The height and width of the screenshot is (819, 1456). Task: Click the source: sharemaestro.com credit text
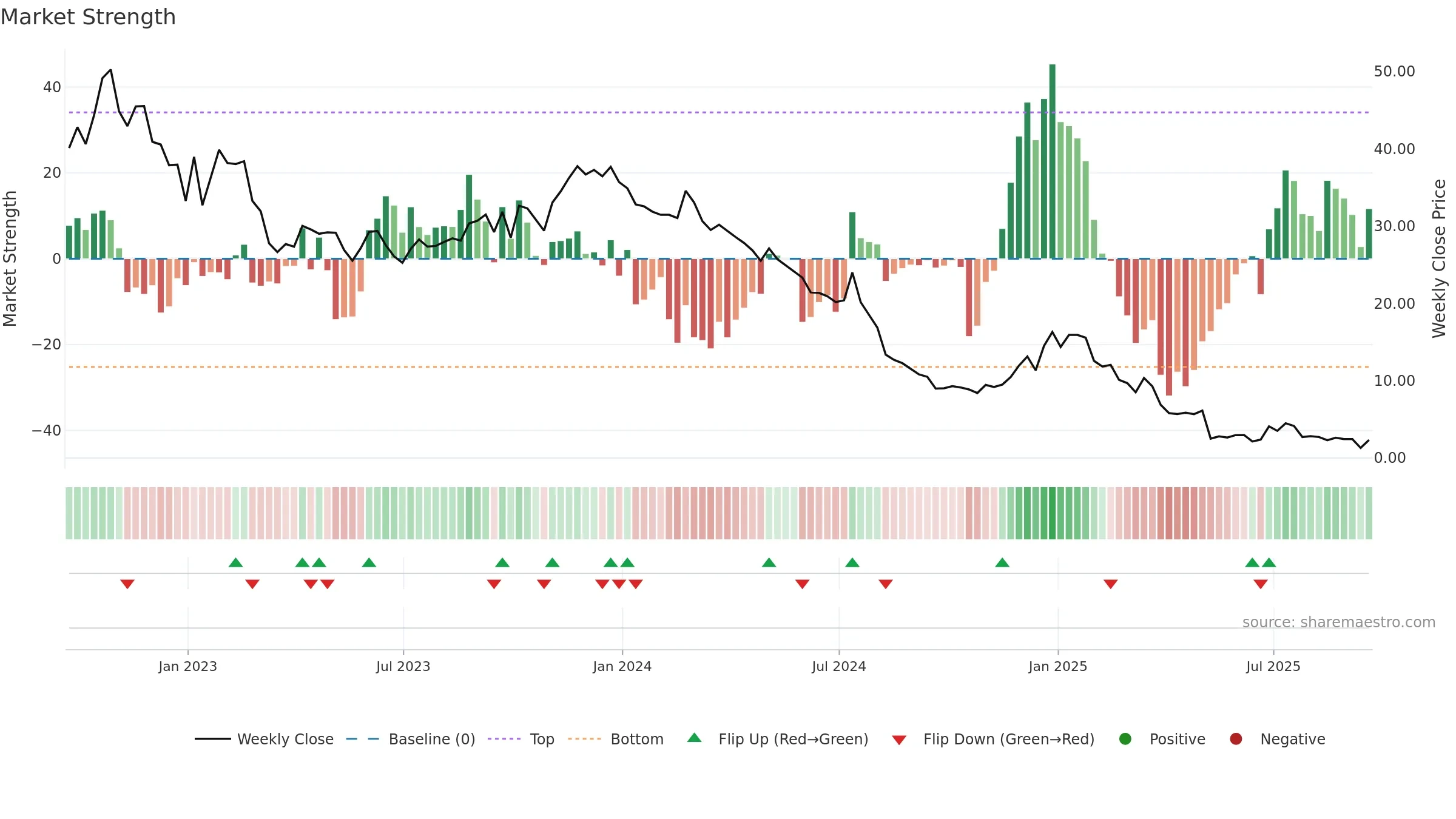tap(1339, 622)
